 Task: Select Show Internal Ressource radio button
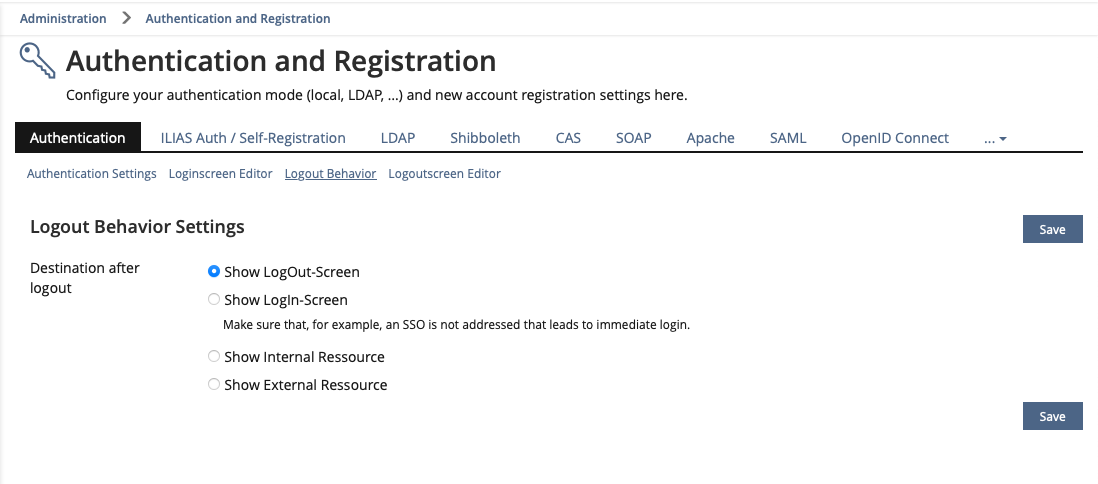click(214, 357)
